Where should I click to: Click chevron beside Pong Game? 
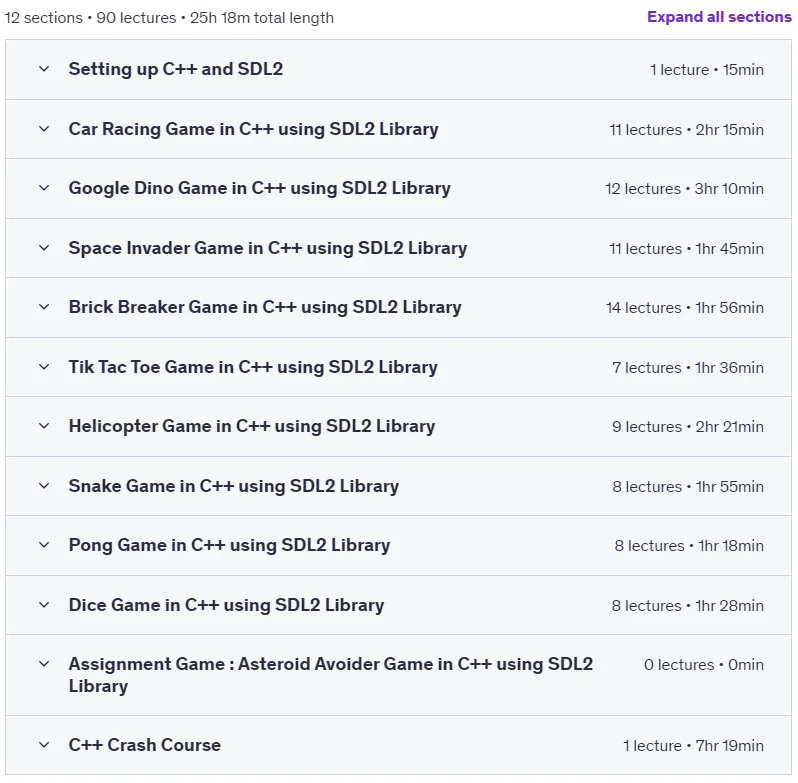point(44,545)
